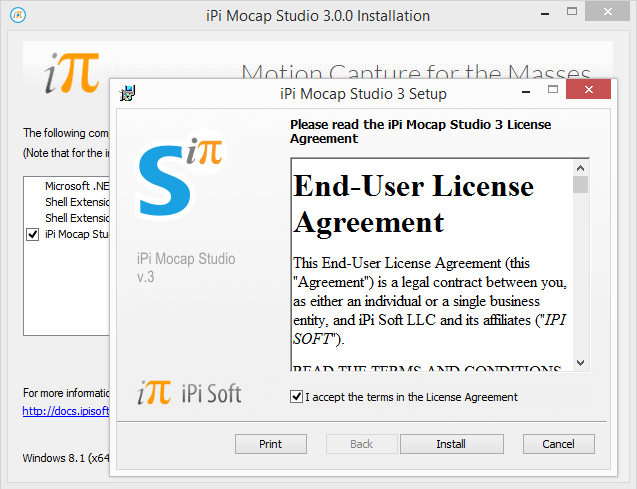Minimize the 3.0.0 Installation window
The height and width of the screenshot is (489, 637).
tap(545, 14)
